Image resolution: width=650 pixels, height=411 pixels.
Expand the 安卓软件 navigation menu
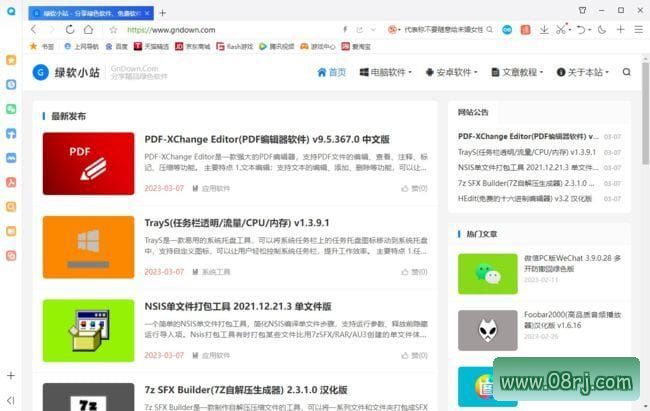click(451, 72)
